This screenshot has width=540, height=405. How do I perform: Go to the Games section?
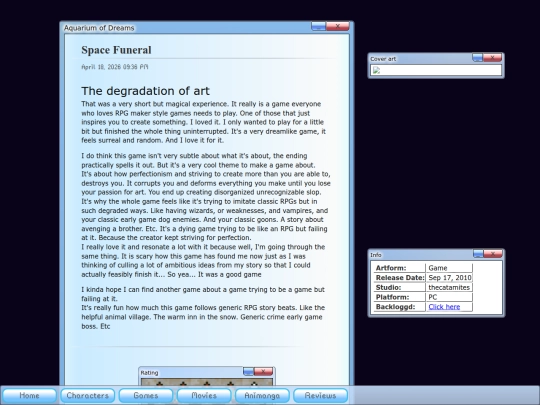tap(146, 395)
